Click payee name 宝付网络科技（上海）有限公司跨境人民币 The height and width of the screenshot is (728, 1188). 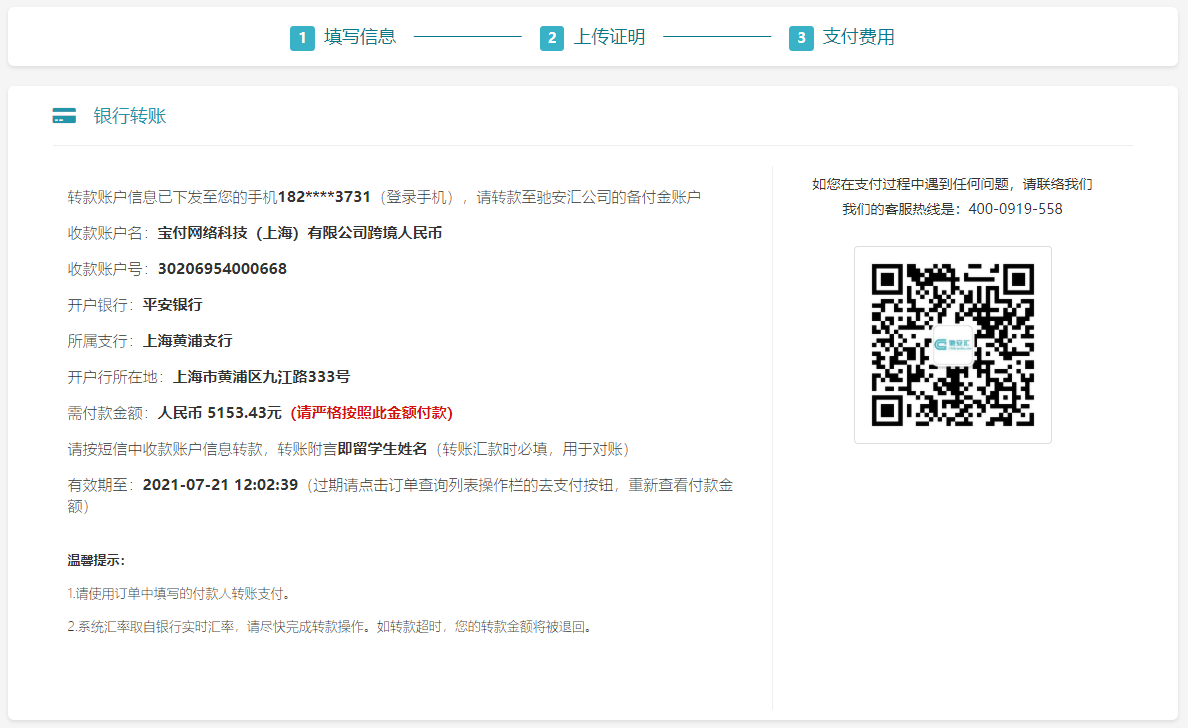300,233
